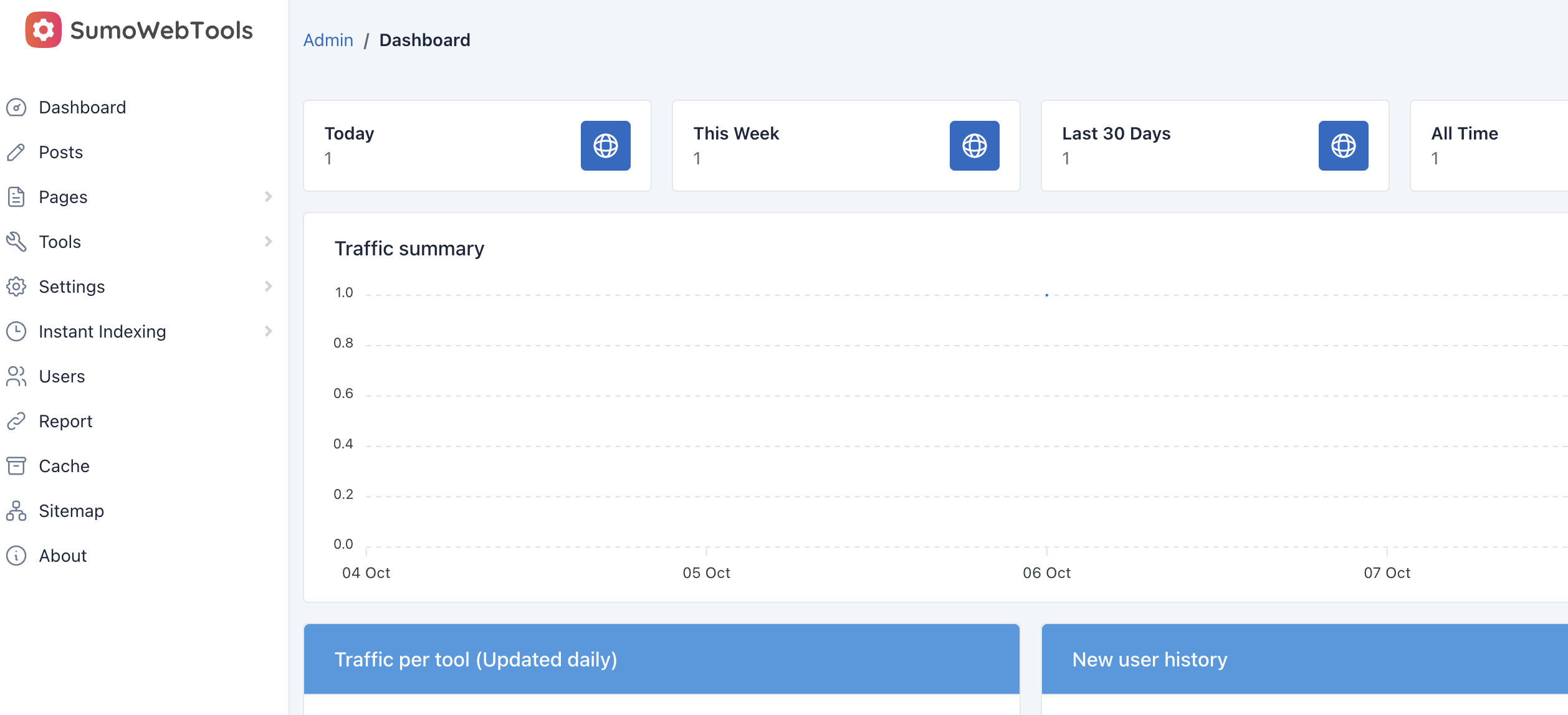The image size is (1568, 715).
Task: Click the 0.2 y-axis label
Action: [343, 495]
